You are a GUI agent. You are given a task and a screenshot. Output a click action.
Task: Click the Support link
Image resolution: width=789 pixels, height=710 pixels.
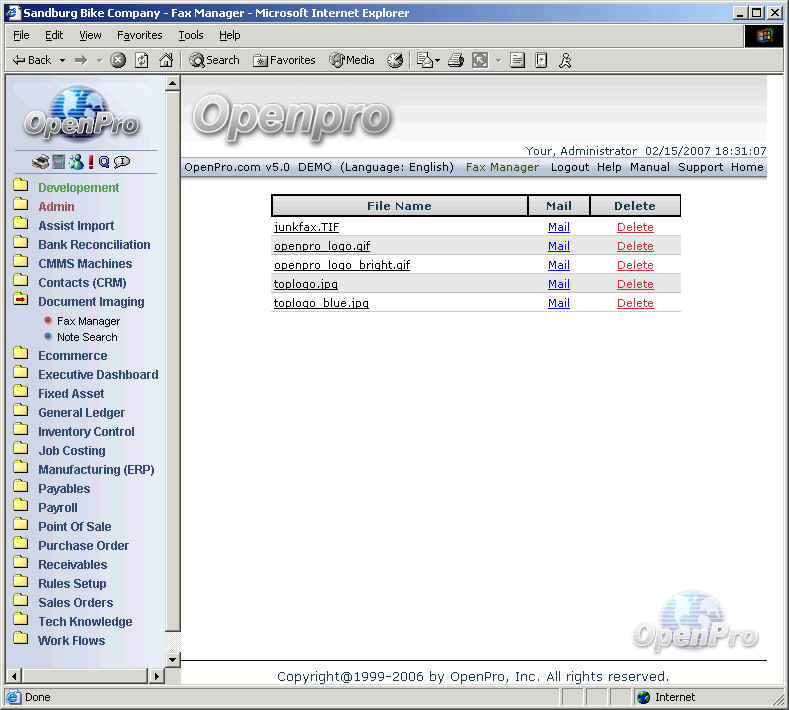(x=700, y=167)
